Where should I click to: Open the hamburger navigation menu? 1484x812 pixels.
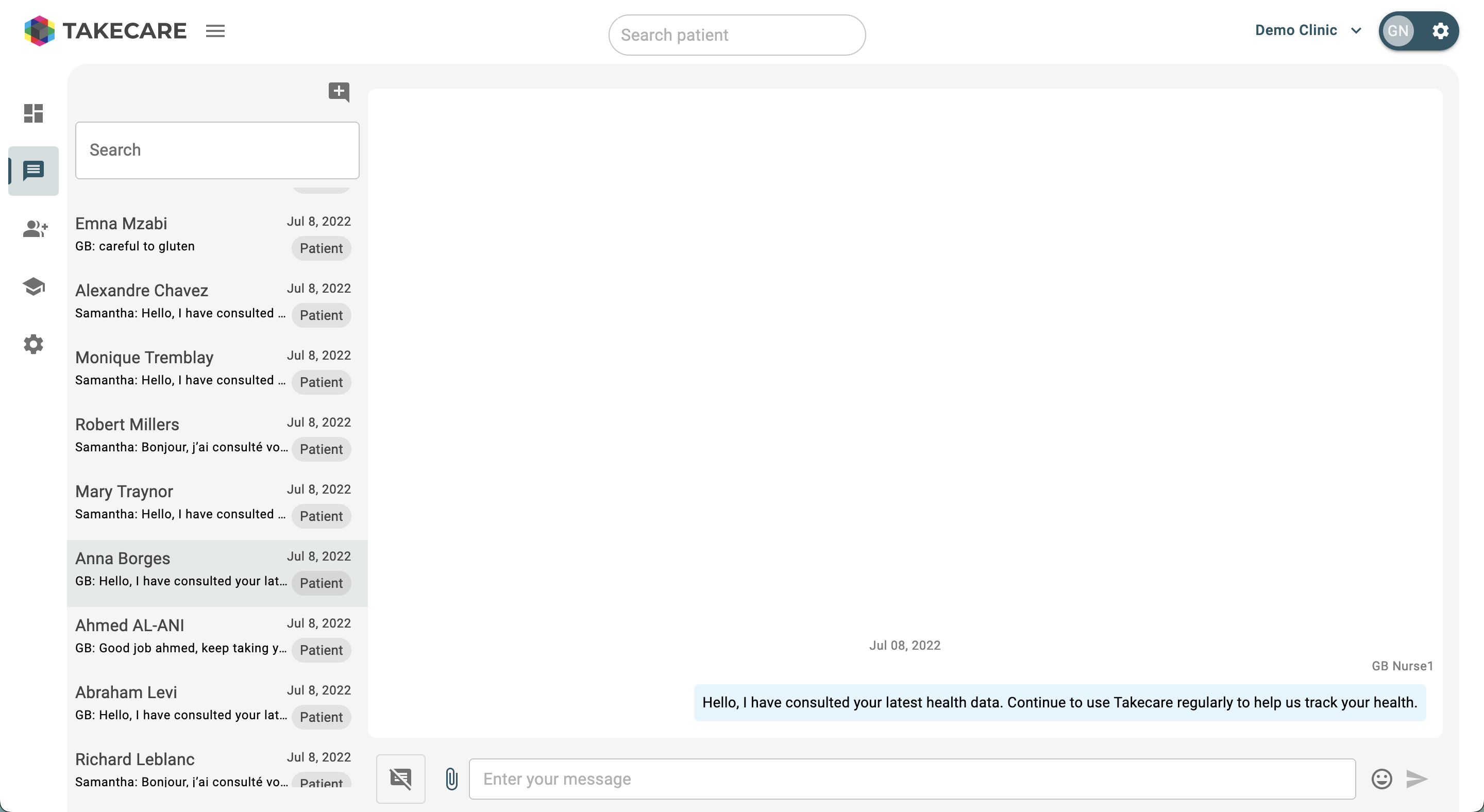215,30
